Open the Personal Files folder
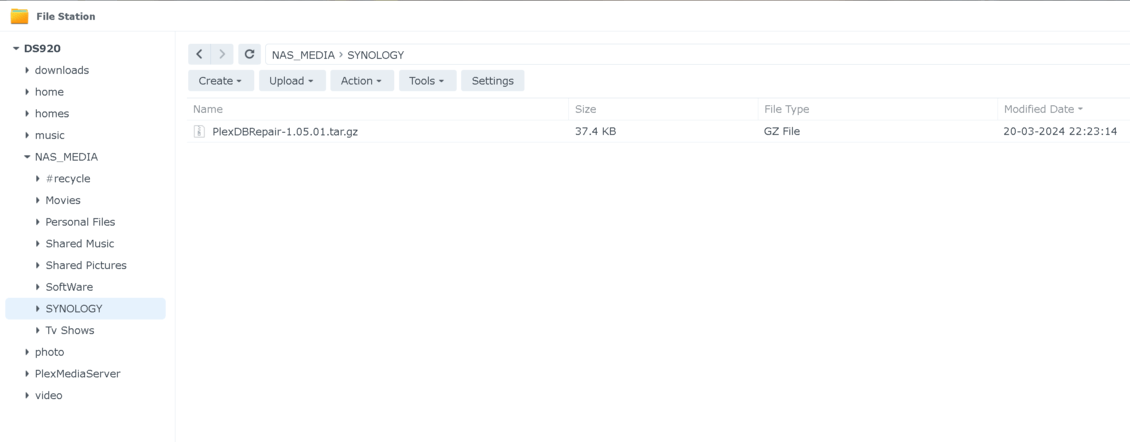 80,221
